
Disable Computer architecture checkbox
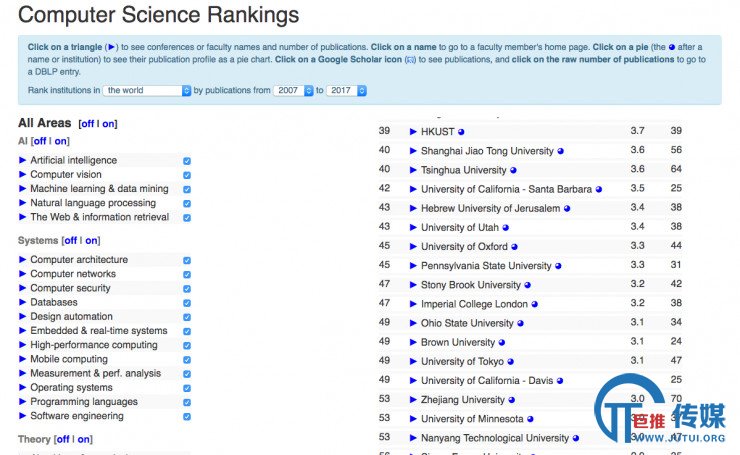pyautogui.click(x=187, y=261)
